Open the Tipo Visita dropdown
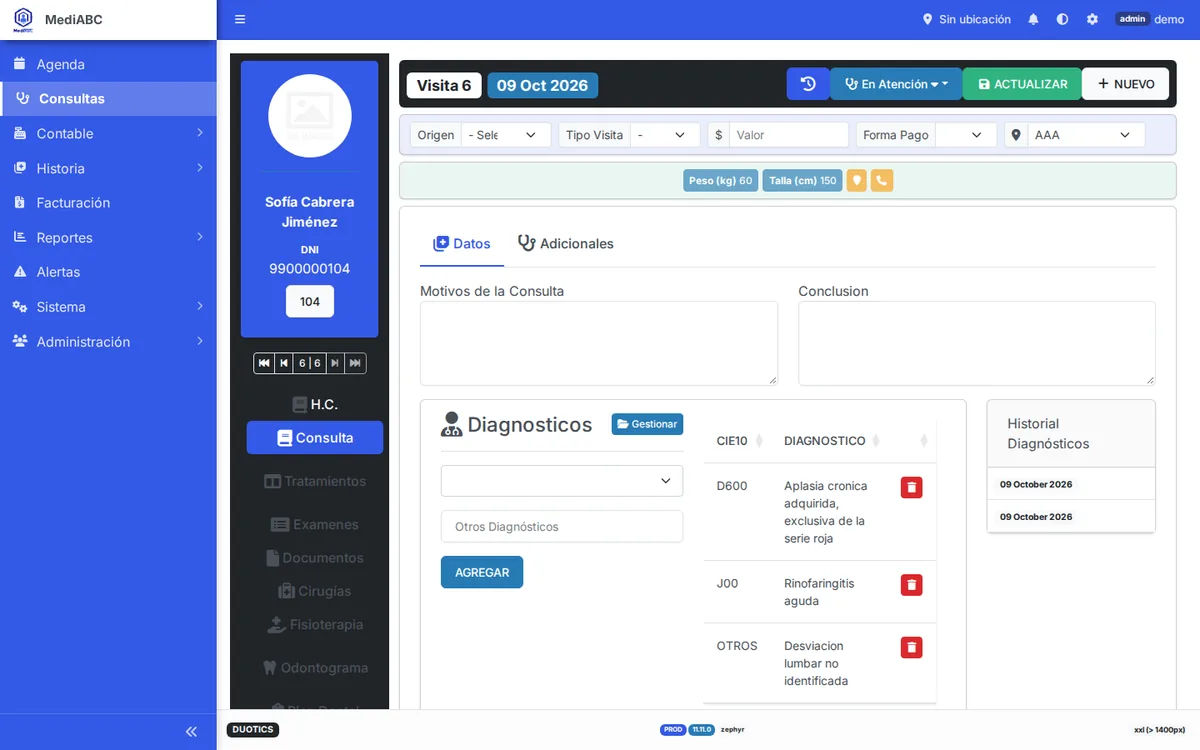 click(x=665, y=135)
